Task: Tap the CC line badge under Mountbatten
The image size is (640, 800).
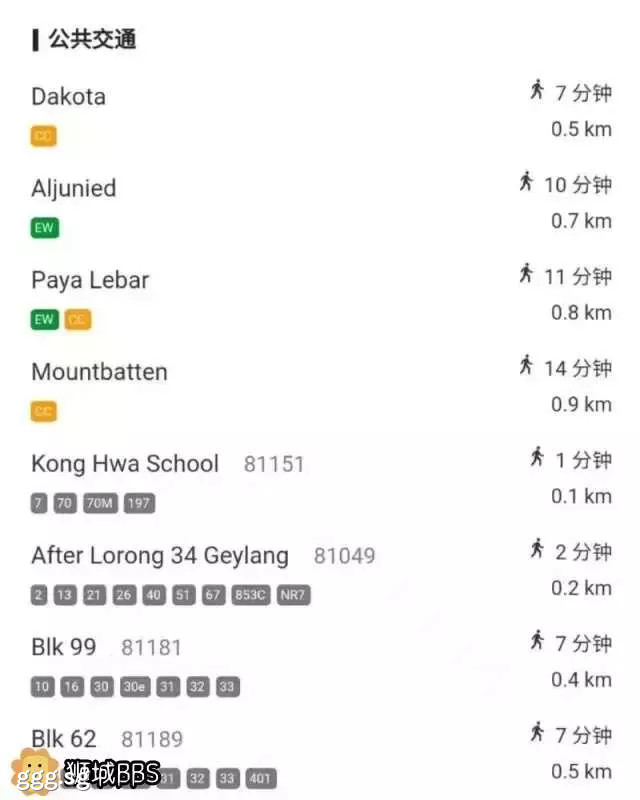Action: tap(43, 411)
